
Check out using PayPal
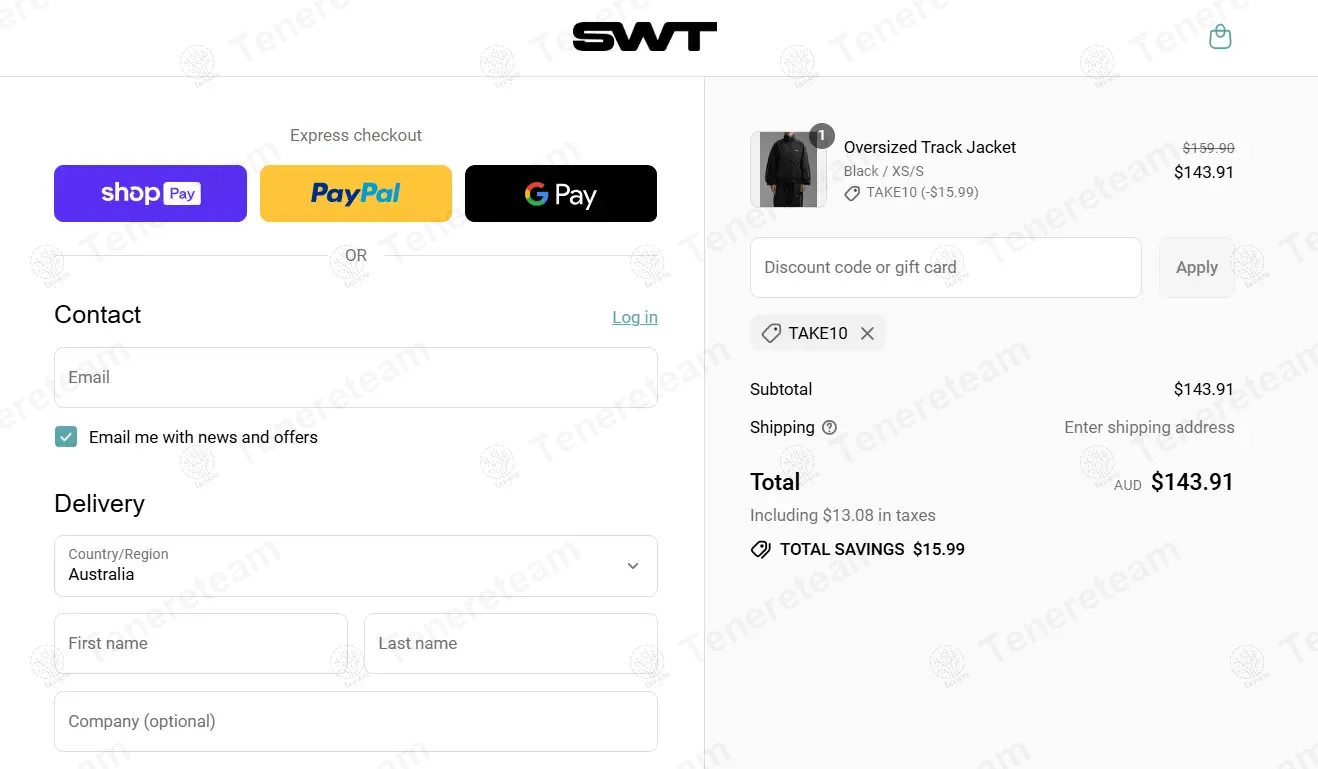coord(356,193)
